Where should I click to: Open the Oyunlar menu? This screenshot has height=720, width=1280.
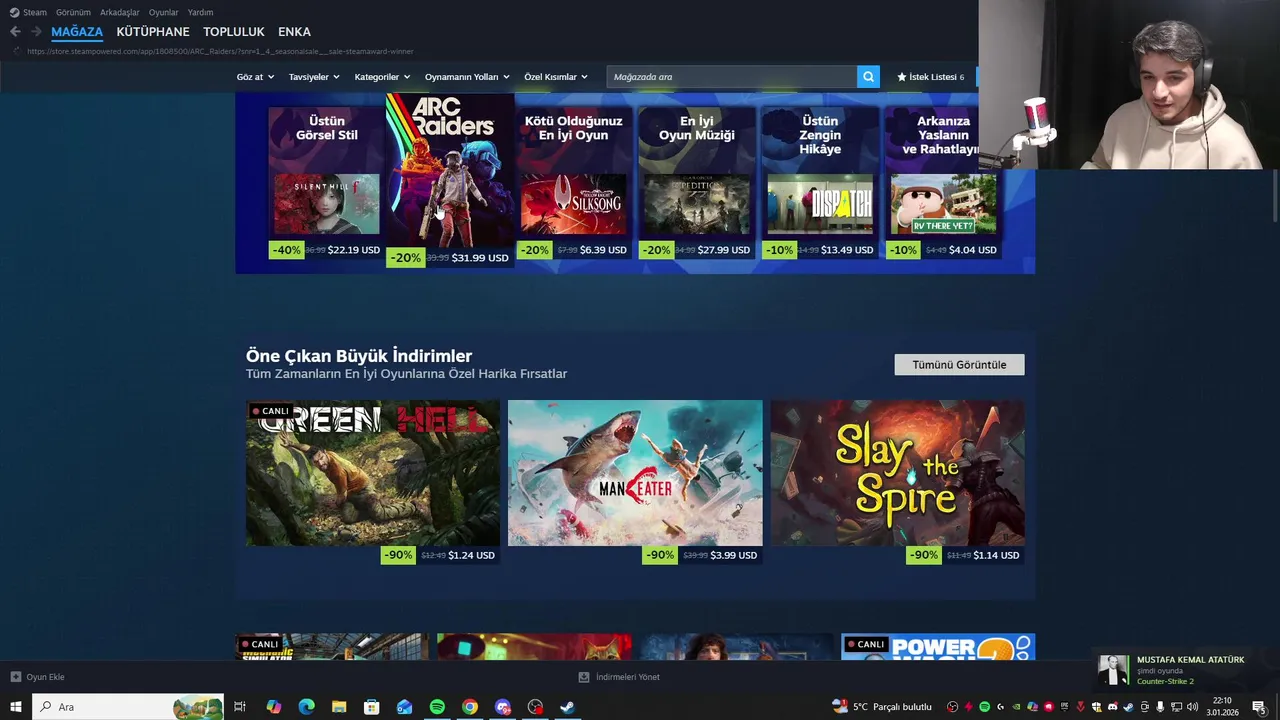(x=164, y=12)
